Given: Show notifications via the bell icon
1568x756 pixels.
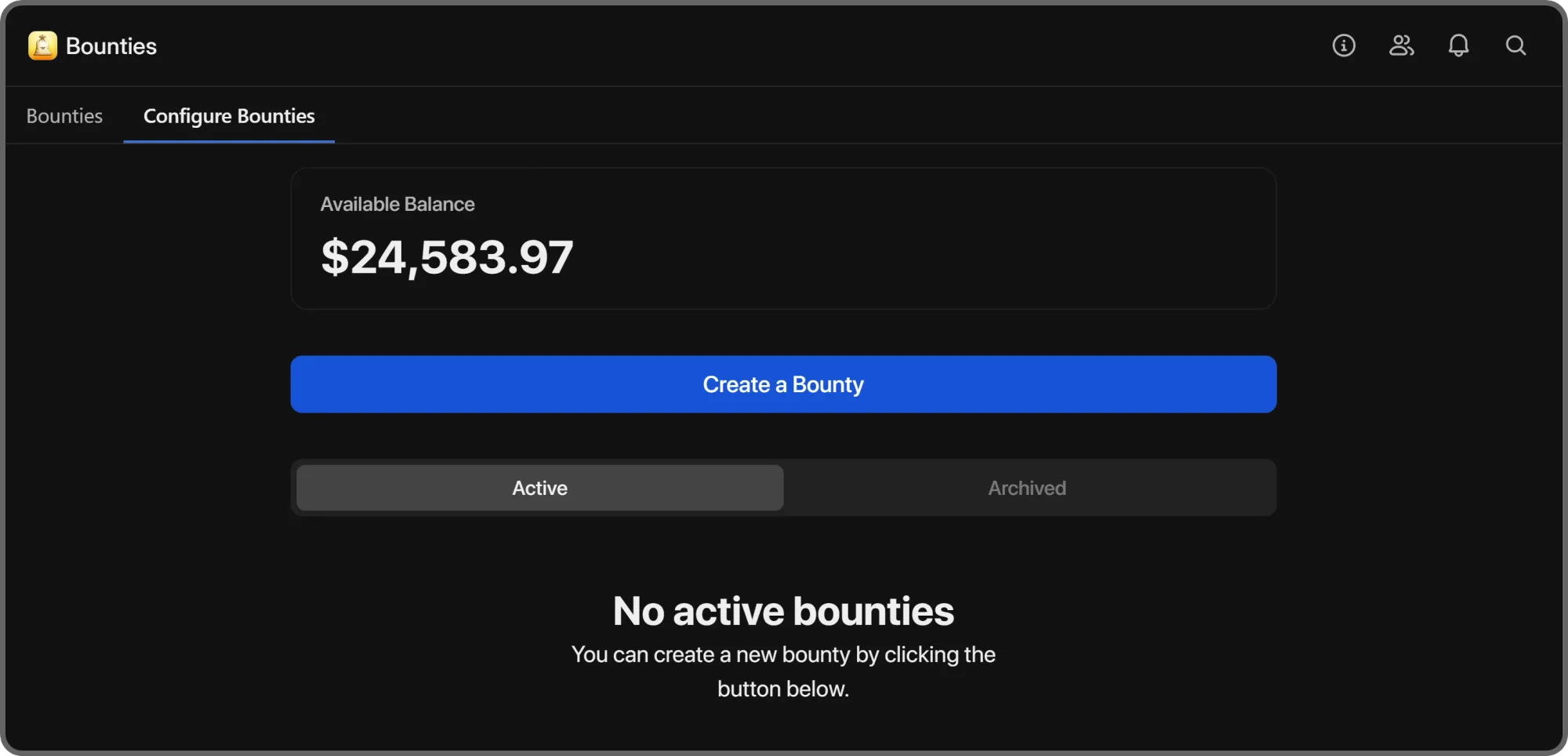Looking at the screenshot, I should point(1458,45).
